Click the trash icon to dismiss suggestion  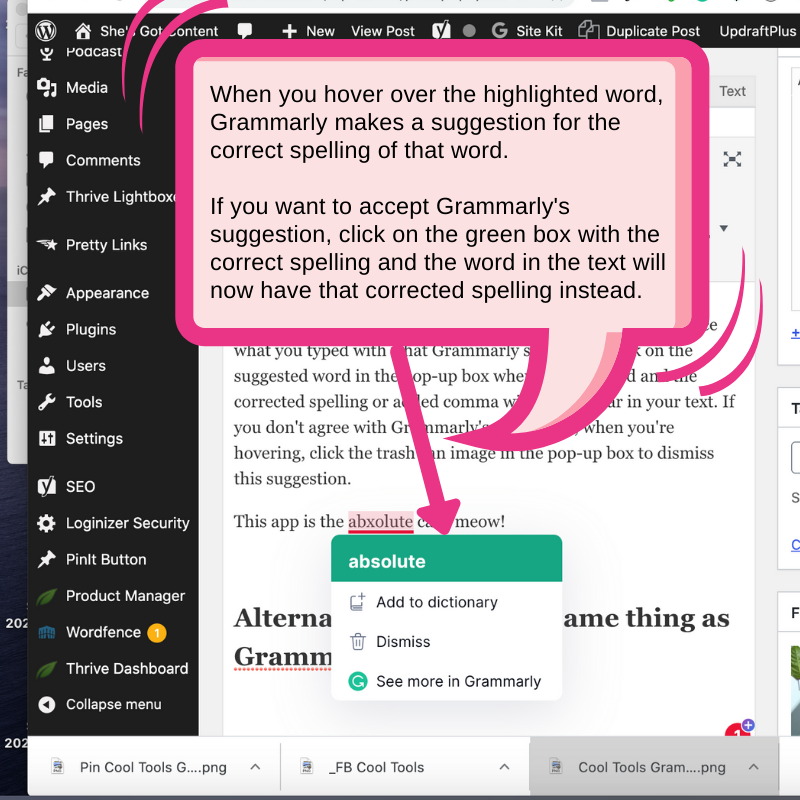[x=357, y=642]
